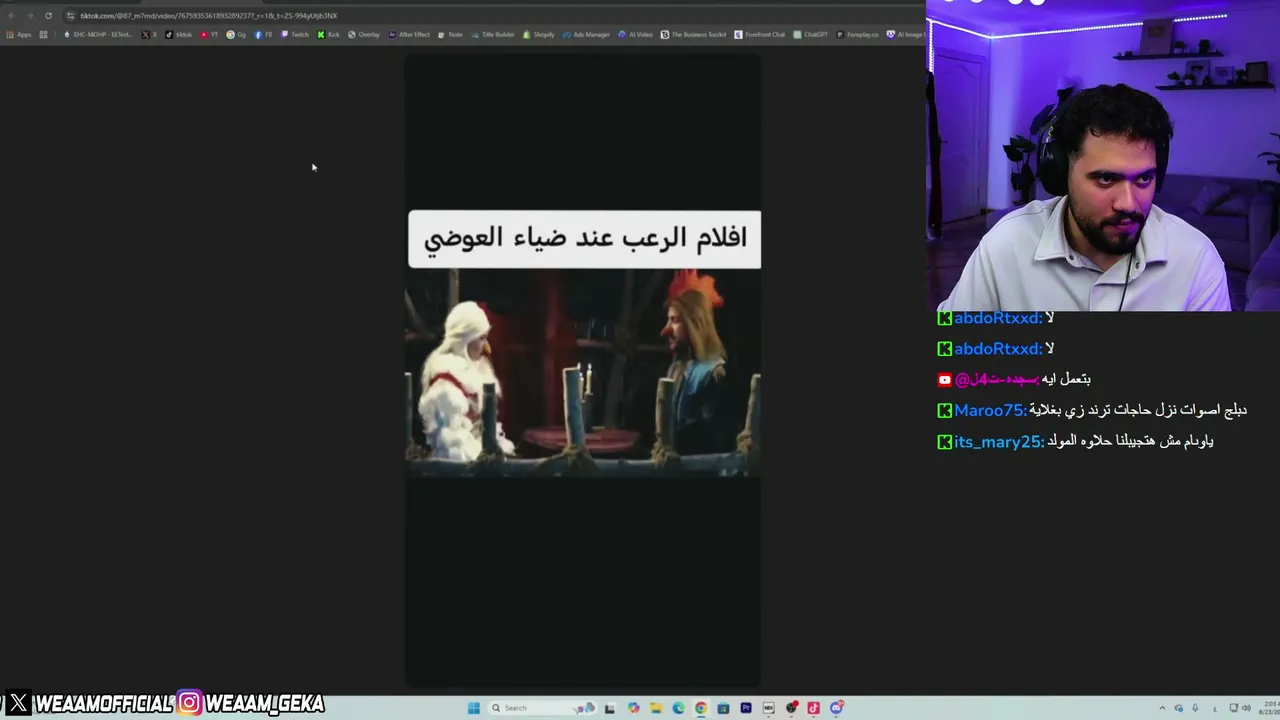Open the Ads Manager bookmark

(x=586, y=35)
